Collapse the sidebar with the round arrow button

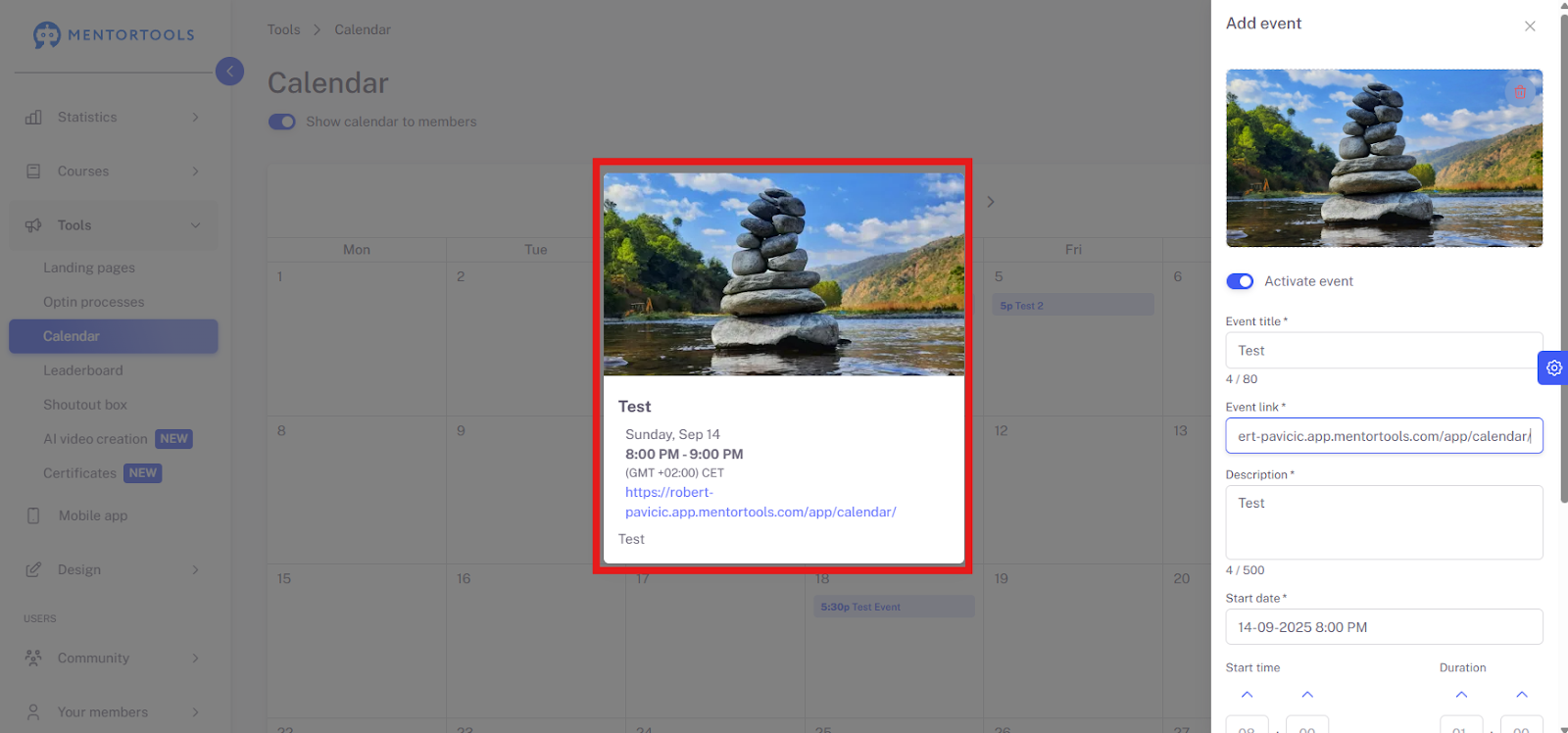(x=229, y=71)
